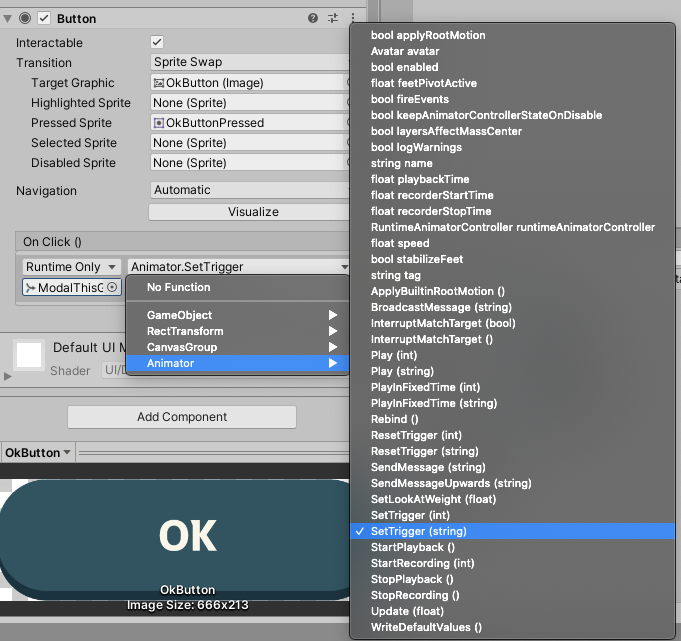Click the OK button sprite preview

175,539
